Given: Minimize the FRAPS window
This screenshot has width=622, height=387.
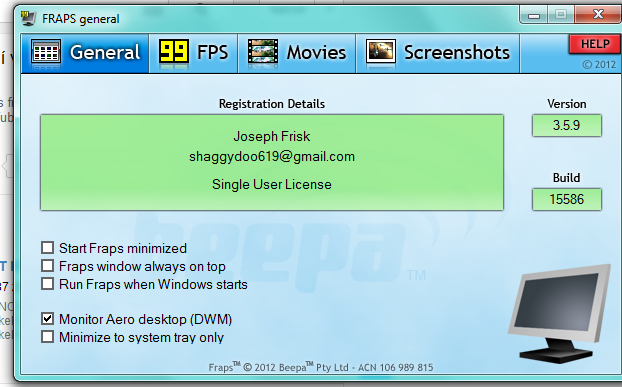Looking at the screenshot, I should click(534, 15).
